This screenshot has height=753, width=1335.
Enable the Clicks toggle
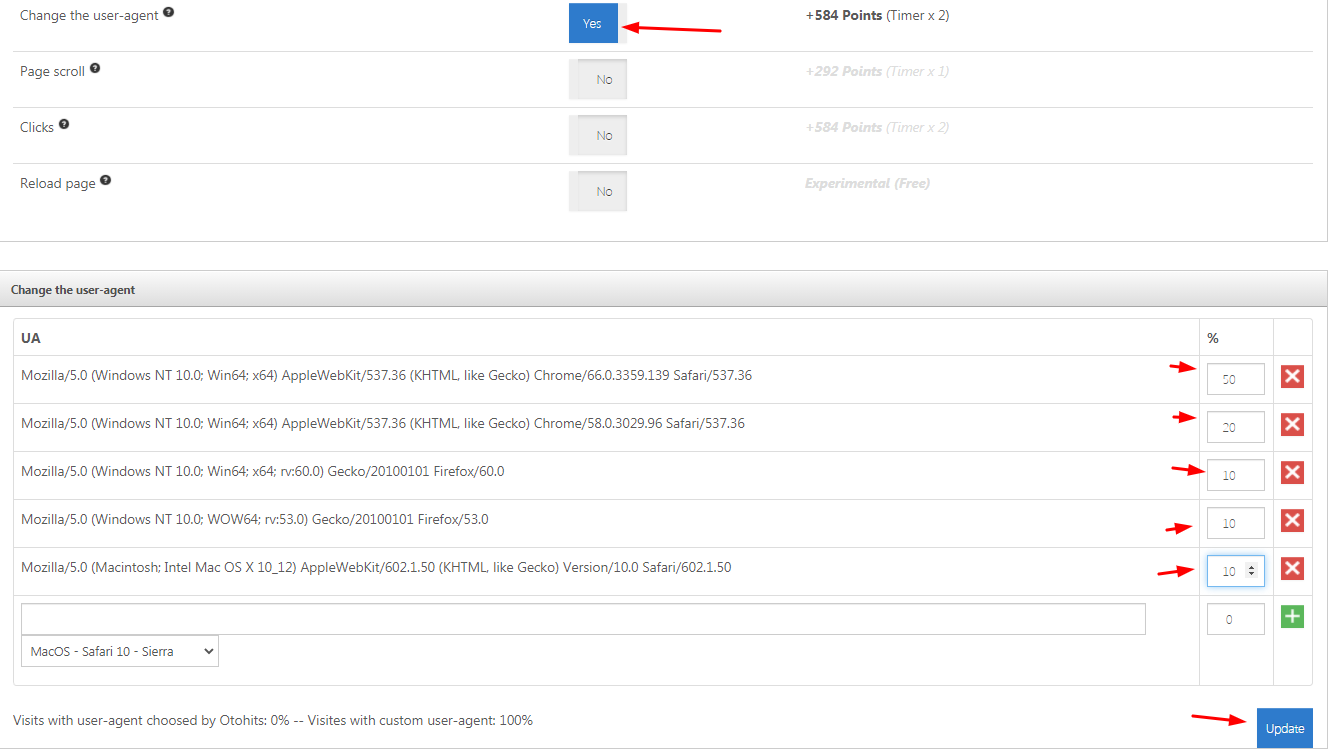point(598,135)
